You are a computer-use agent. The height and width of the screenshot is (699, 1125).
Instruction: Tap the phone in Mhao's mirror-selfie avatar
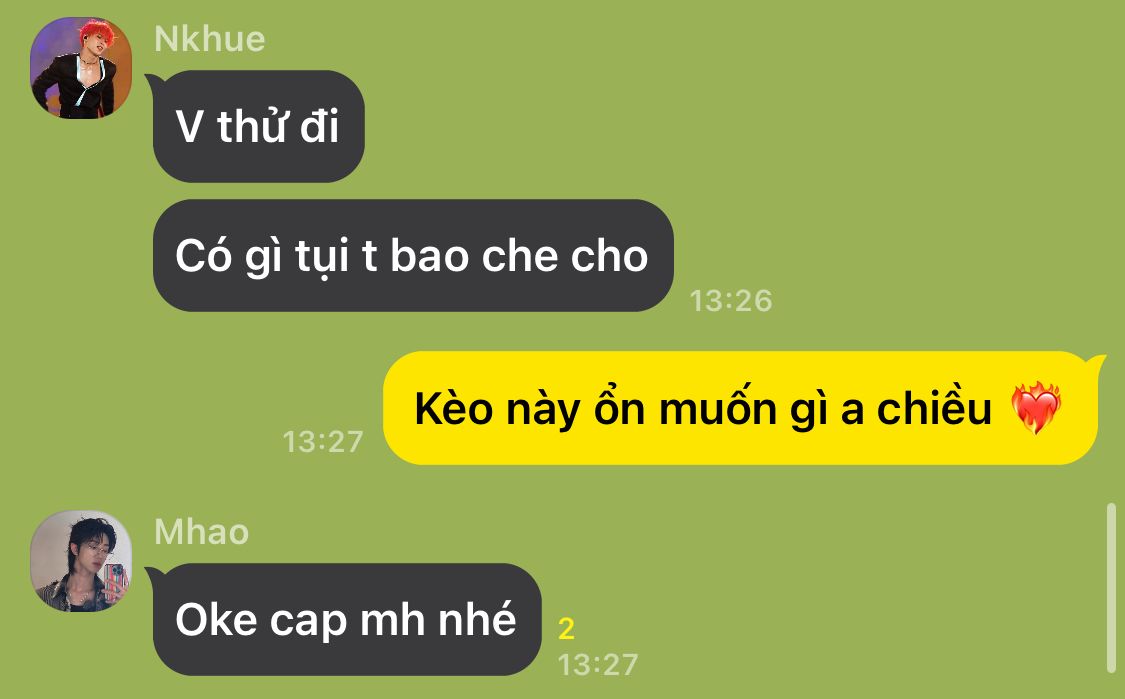[x=115, y=581]
